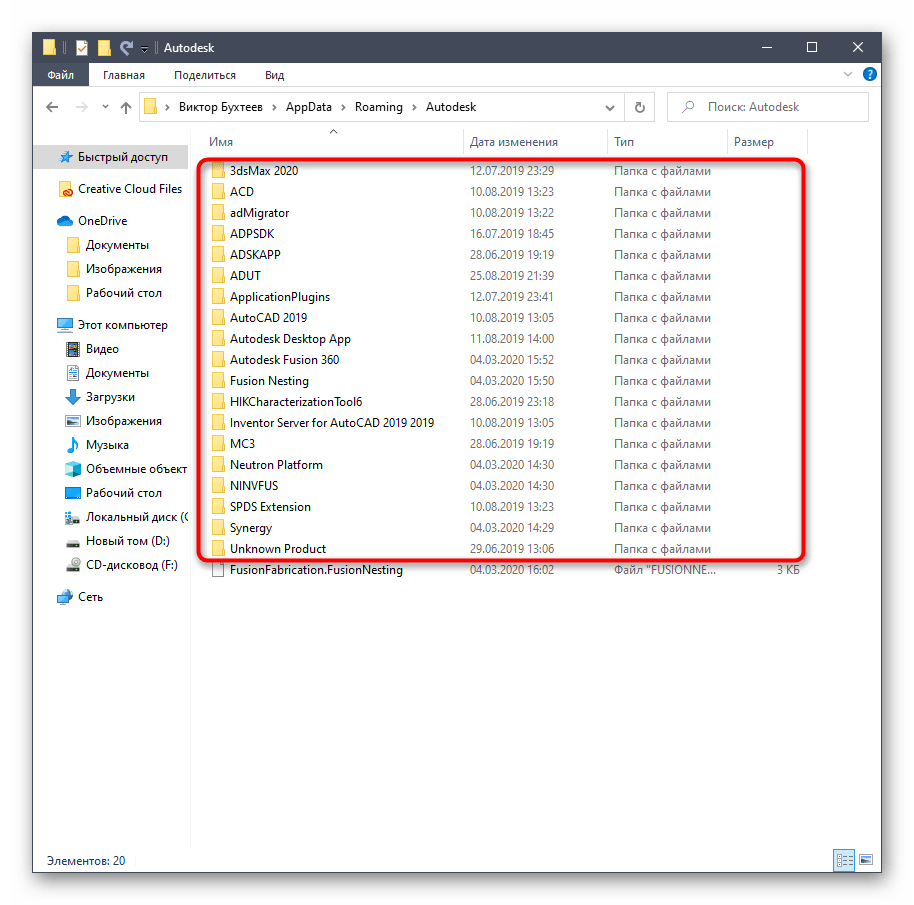
Task: Select the SPDS Extension folder name
Action: click(270, 506)
